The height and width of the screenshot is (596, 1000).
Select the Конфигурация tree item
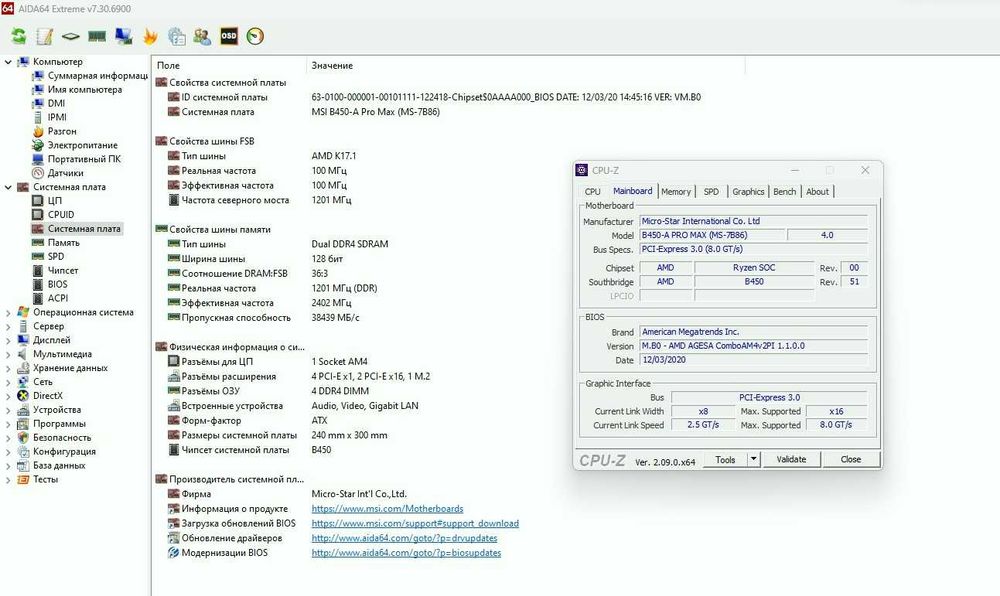[64, 452]
